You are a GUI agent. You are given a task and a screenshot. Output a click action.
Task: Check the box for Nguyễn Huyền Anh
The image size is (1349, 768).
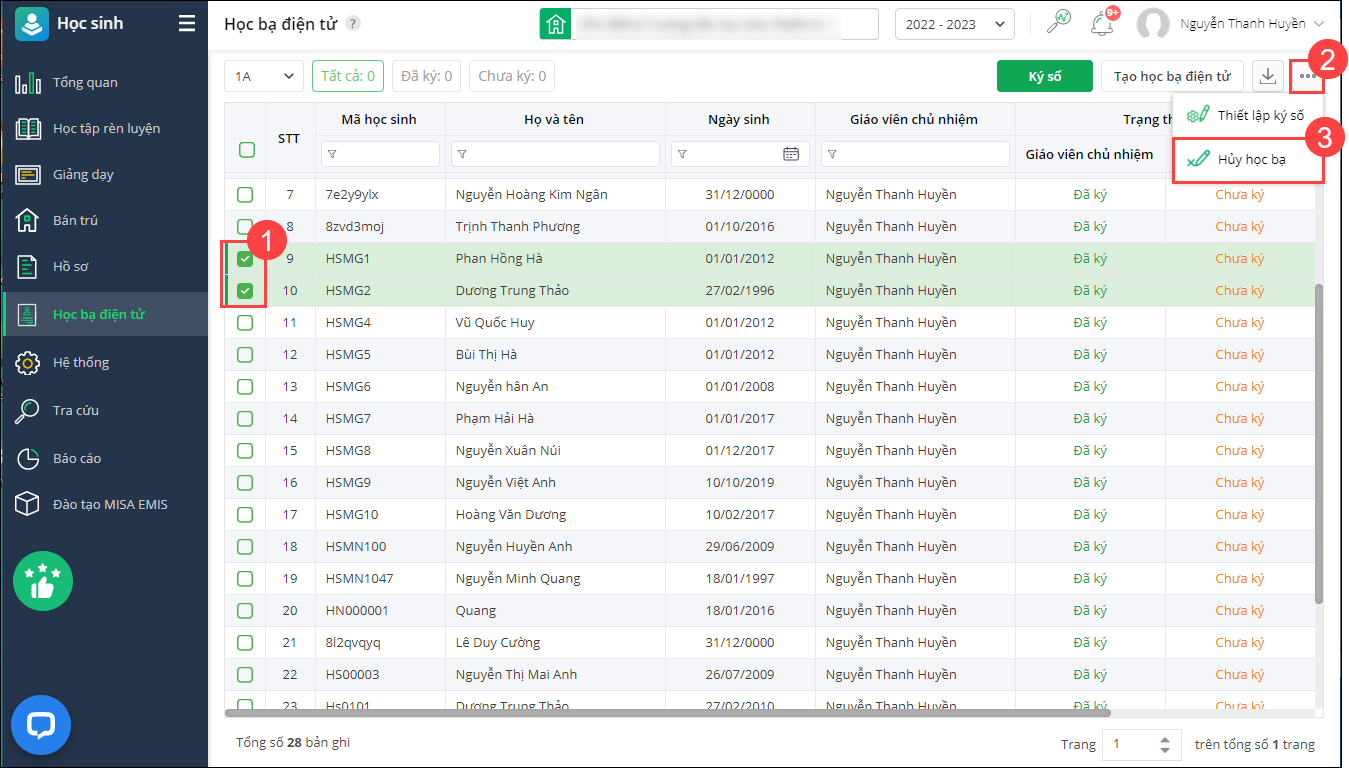(245, 546)
